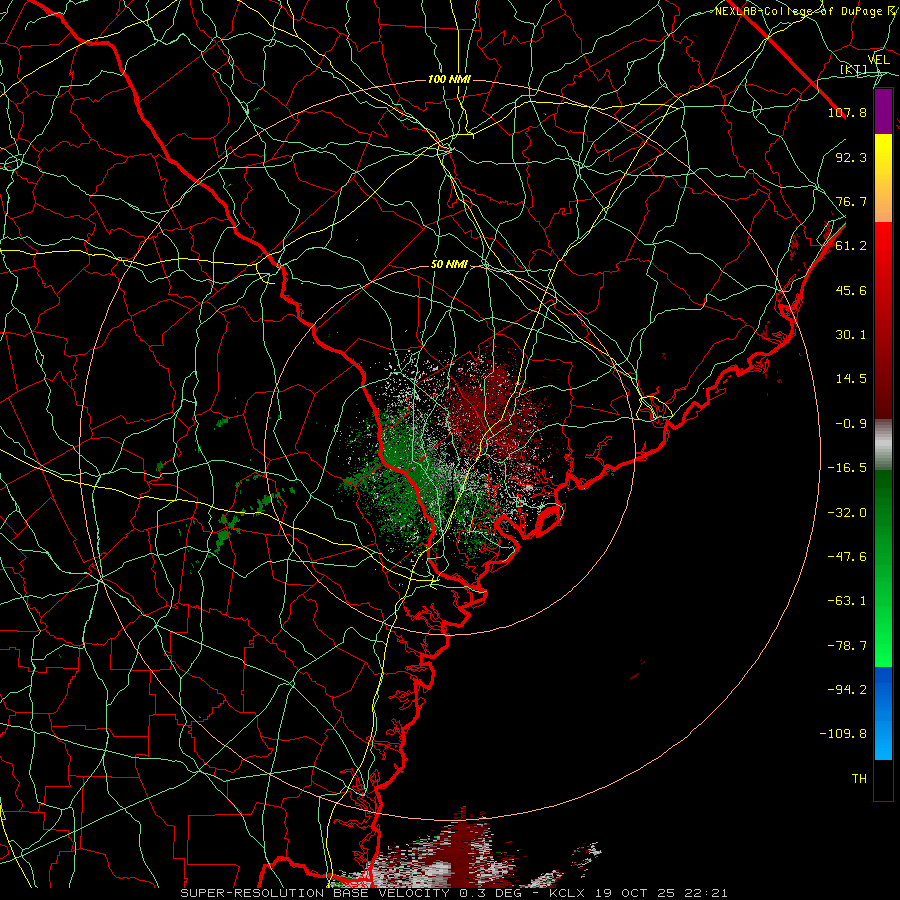Image resolution: width=900 pixels, height=900 pixels.
Task: Click the blue segment of the color bar
Action: pos(883,713)
